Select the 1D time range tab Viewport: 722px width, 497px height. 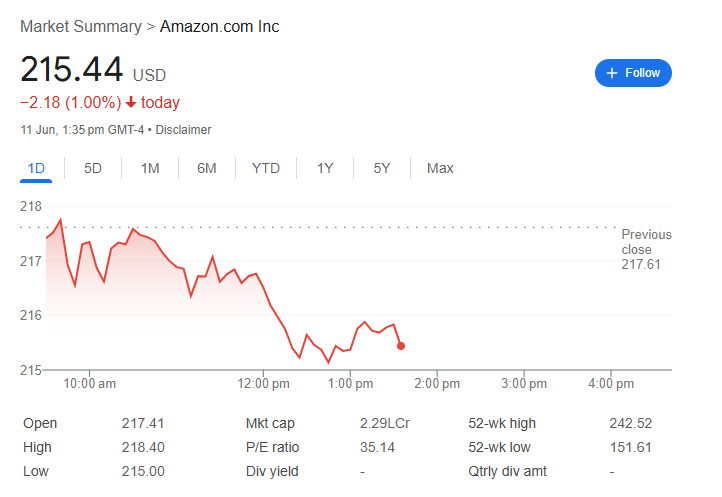[x=36, y=168]
